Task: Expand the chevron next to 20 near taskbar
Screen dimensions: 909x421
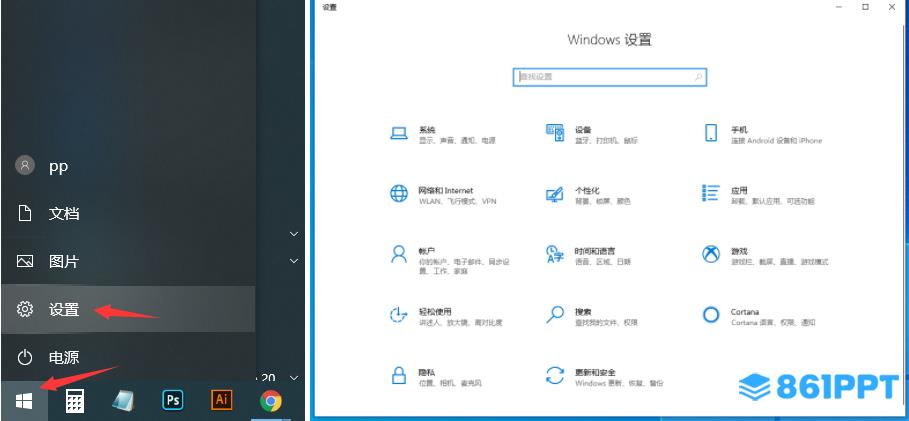Action: pyautogui.click(x=294, y=378)
